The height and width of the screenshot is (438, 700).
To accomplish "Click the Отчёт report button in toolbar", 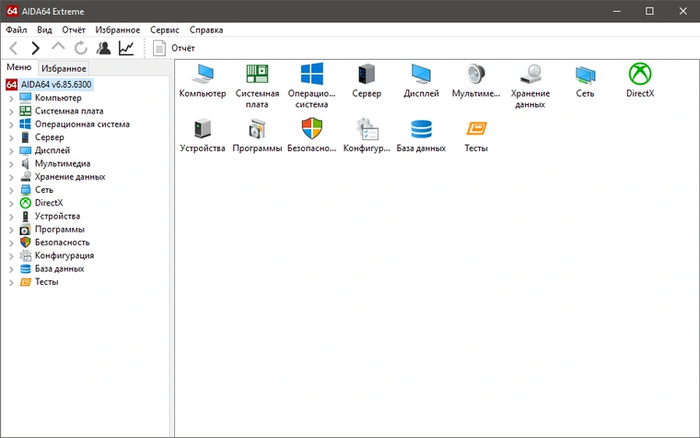I will coord(174,48).
